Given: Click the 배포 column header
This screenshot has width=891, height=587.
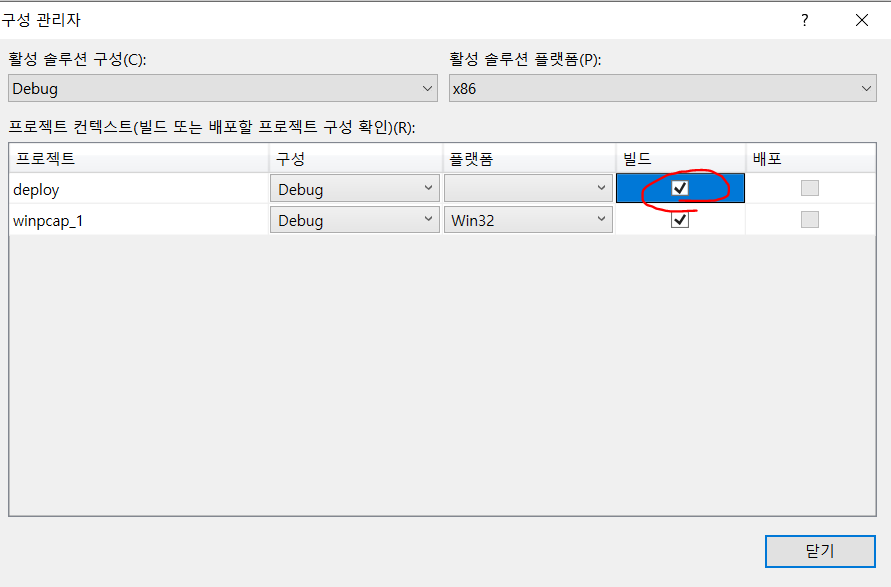Looking at the screenshot, I should point(811,158).
